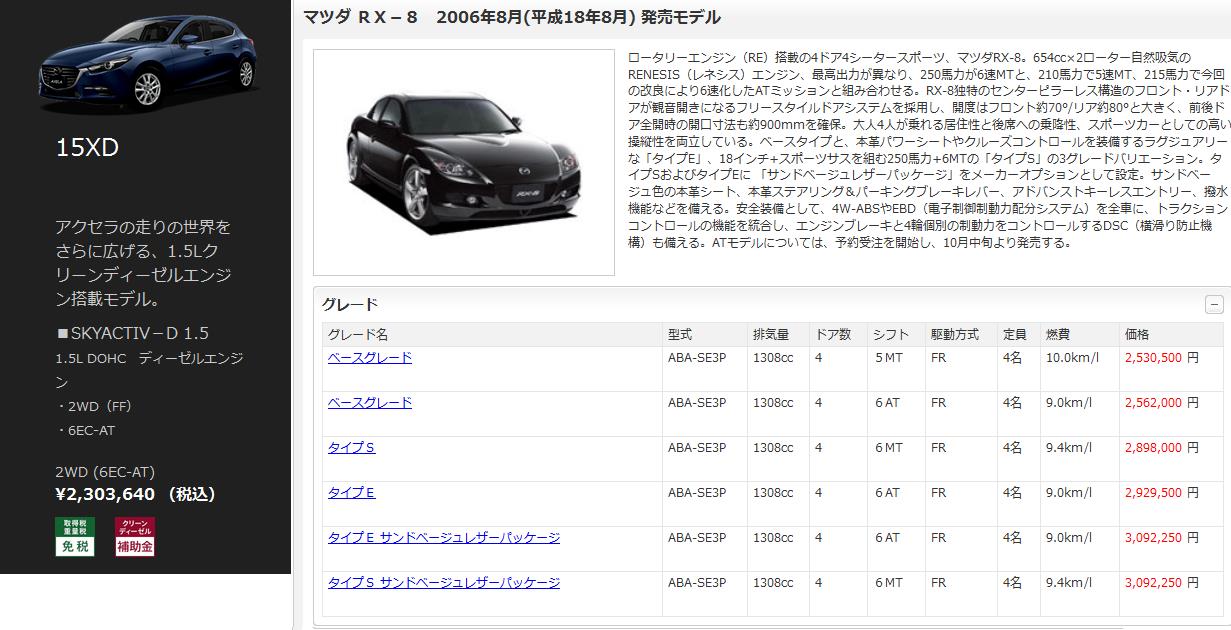This screenshot has height=630, width=1231.
Task: Open タイプE サンドベージュレザーパッケージ link
Action: click(x=444, y=538)
